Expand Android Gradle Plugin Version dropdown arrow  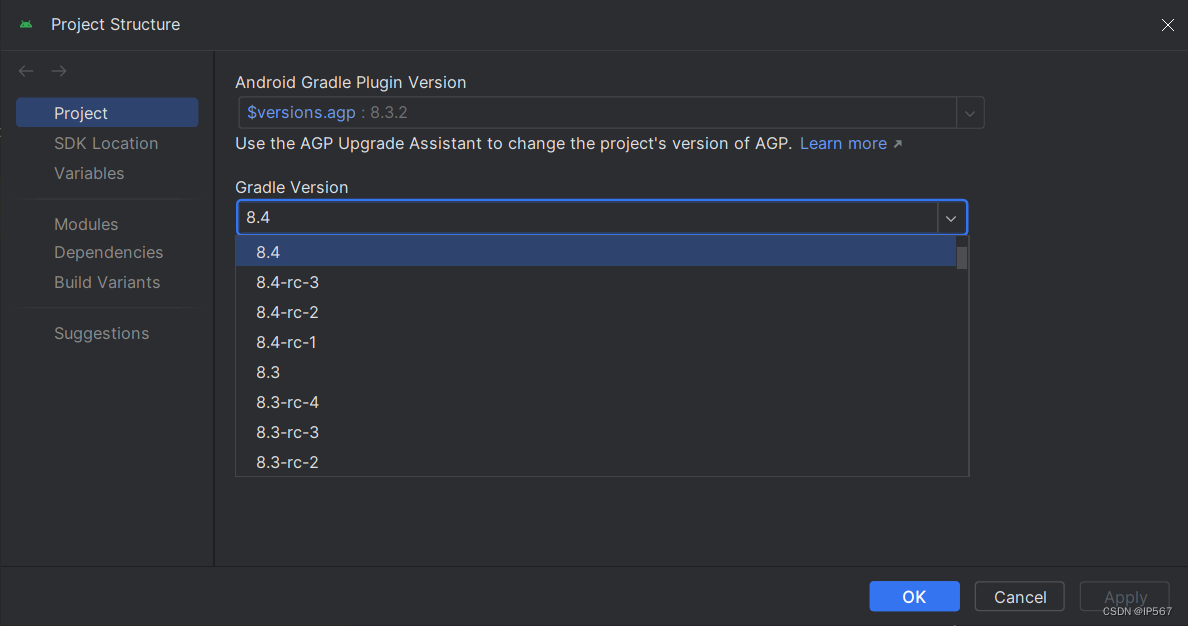click(970, 113)
